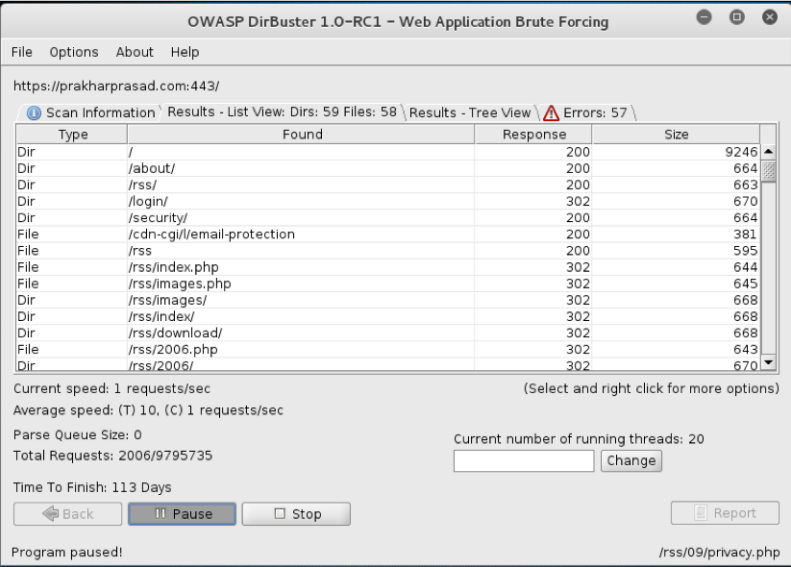The height and width of the screenshot is (567, 791).
Task: Select the /rss/images.php row
Action: tap(387, 284)
